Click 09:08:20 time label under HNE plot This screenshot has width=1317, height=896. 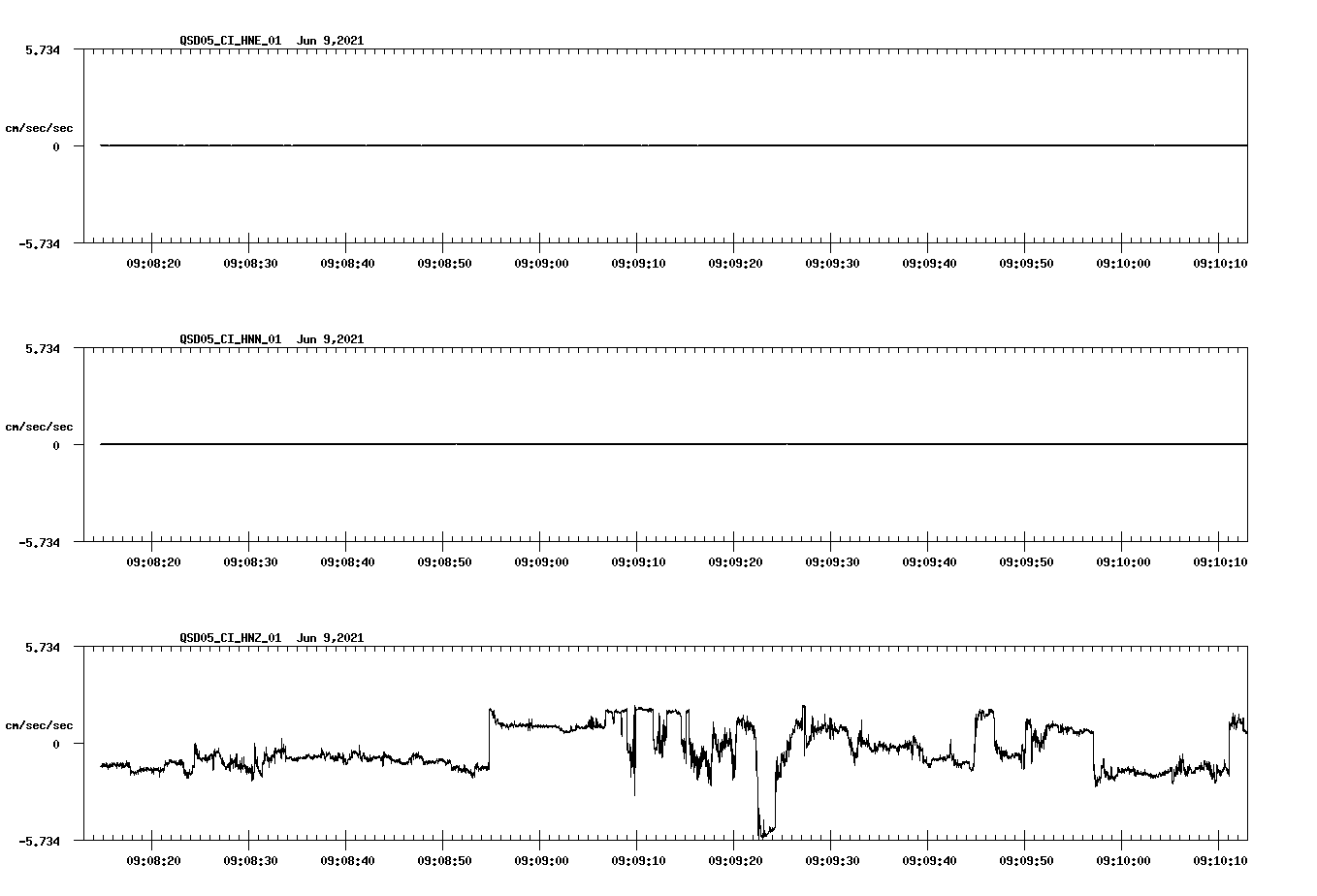click(x=153, y=263)
